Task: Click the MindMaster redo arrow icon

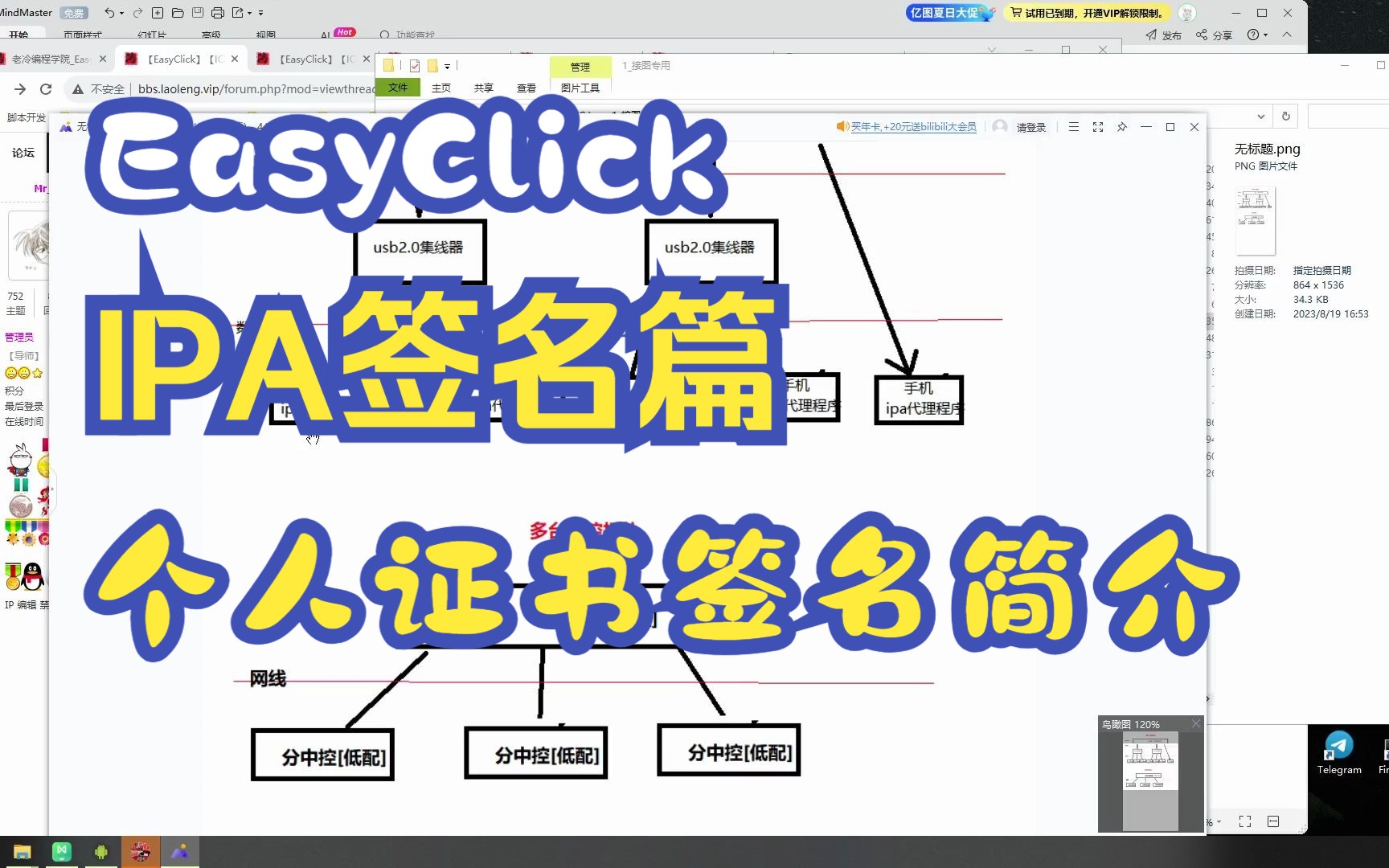Action: click(x=137, y=13)
